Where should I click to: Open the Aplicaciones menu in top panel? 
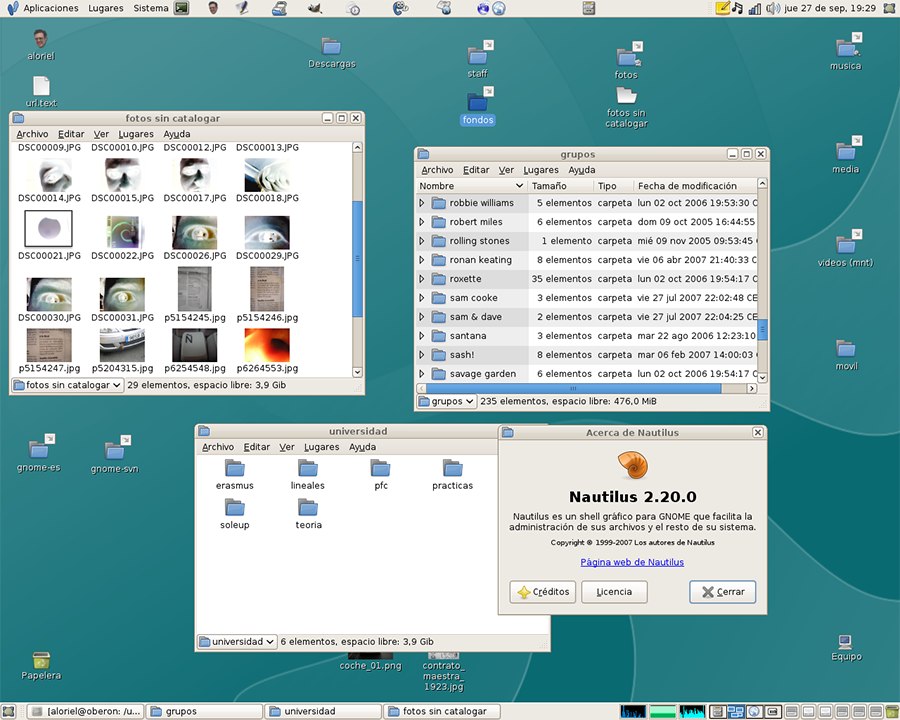50,8
